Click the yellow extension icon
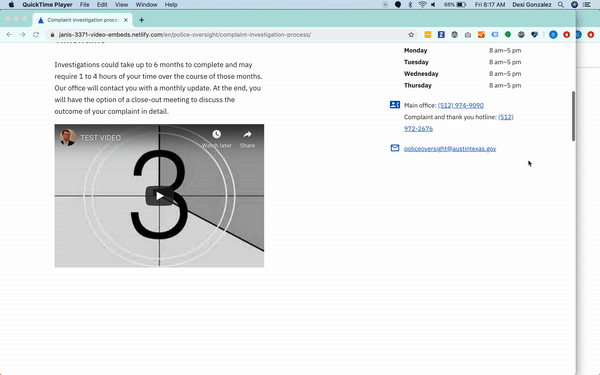600x375 pixels. pos(428,34)
